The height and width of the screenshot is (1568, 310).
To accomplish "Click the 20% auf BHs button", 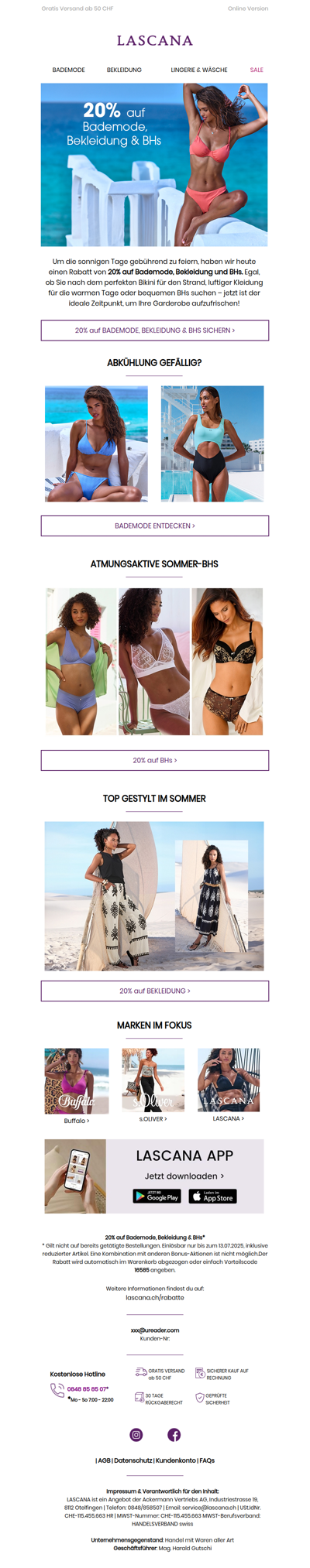I will coord(155,760).
